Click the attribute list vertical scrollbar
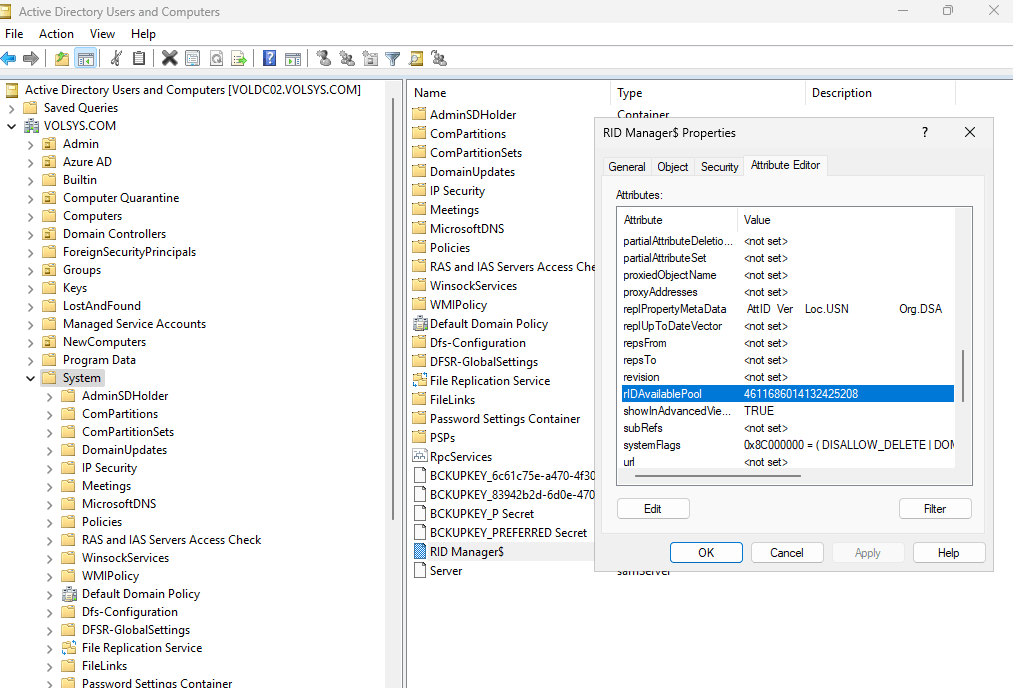1013x688 pixels. (964, 375)
